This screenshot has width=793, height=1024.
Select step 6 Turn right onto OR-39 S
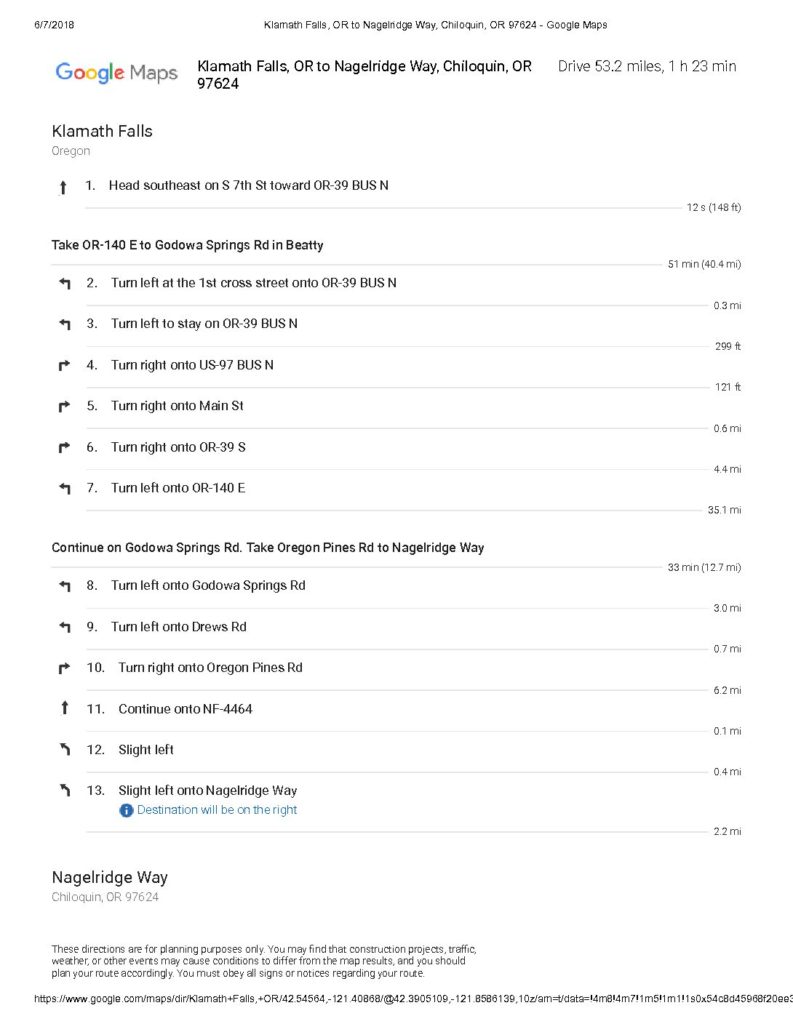413,448
